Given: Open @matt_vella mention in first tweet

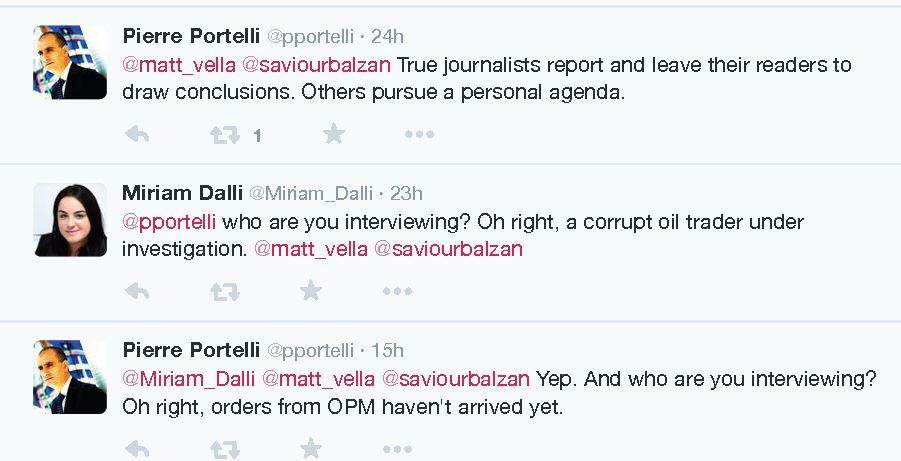Looking at the screenshot, I should (x=175, y=65).
